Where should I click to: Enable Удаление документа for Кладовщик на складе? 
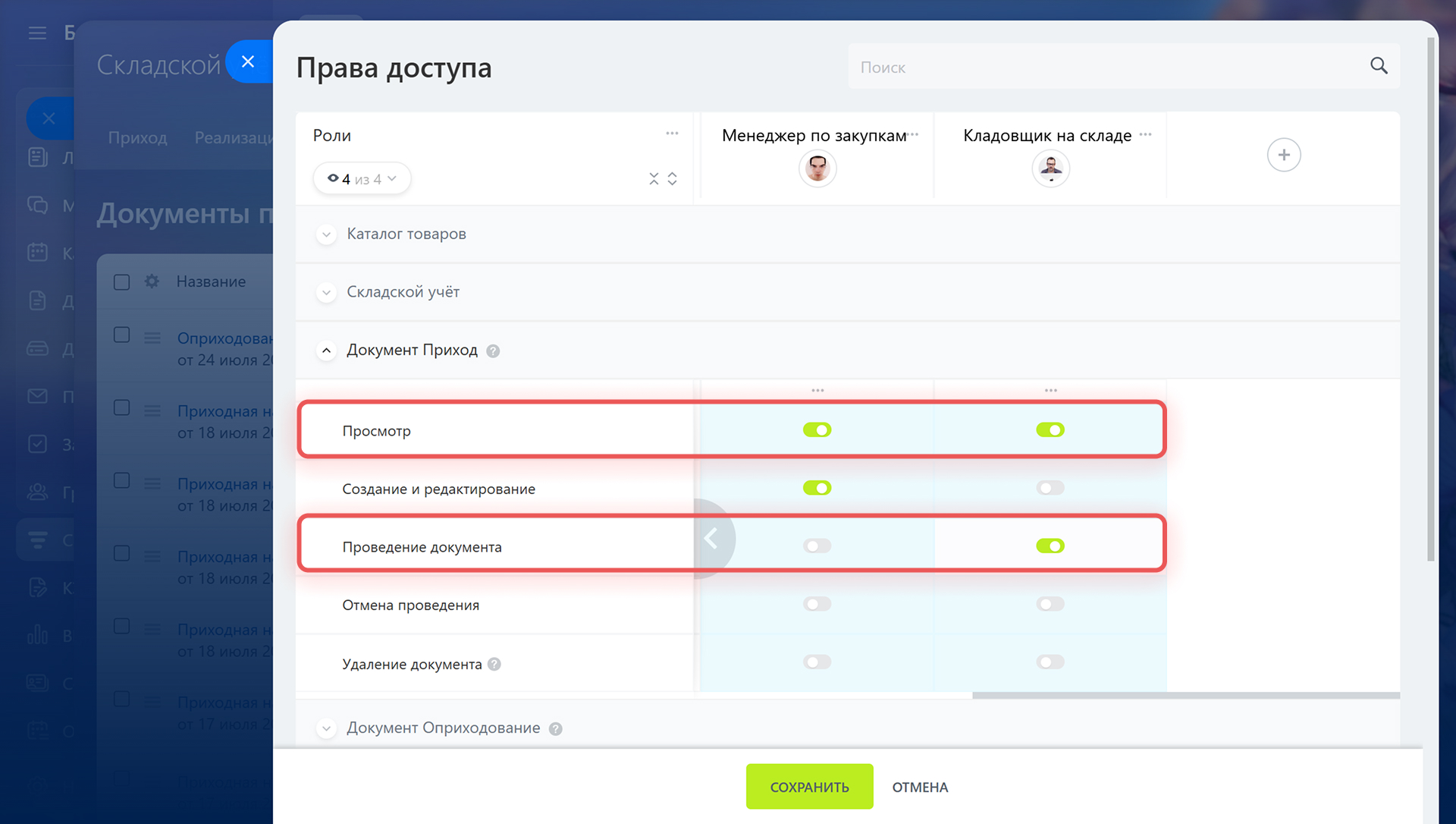(1050, 662)
